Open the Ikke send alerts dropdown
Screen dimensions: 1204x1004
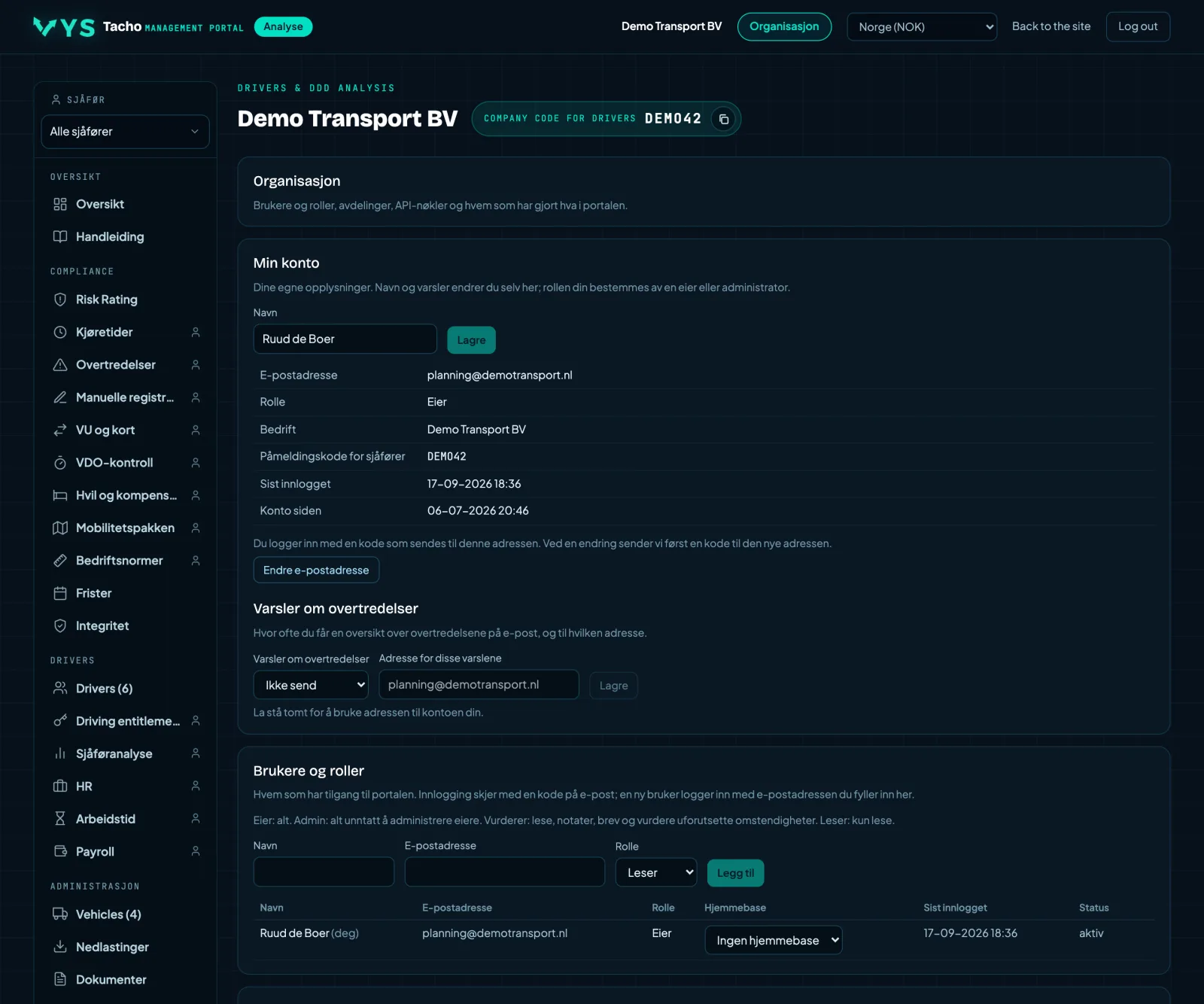point(311,685)
